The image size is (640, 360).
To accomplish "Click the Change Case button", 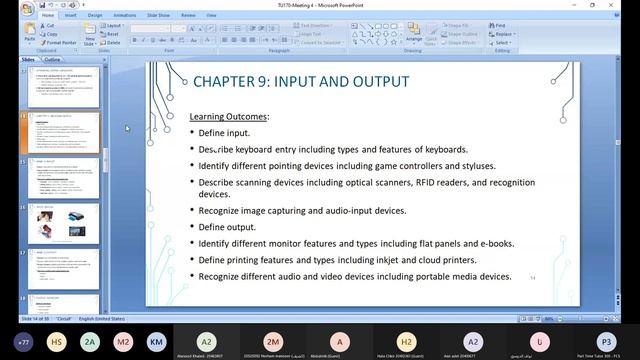I will click(x=194, y=40).
